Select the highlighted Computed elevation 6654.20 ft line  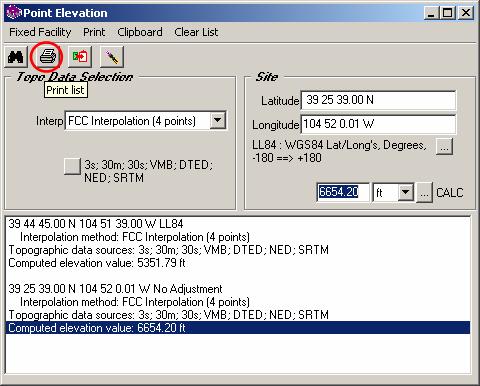238,328
